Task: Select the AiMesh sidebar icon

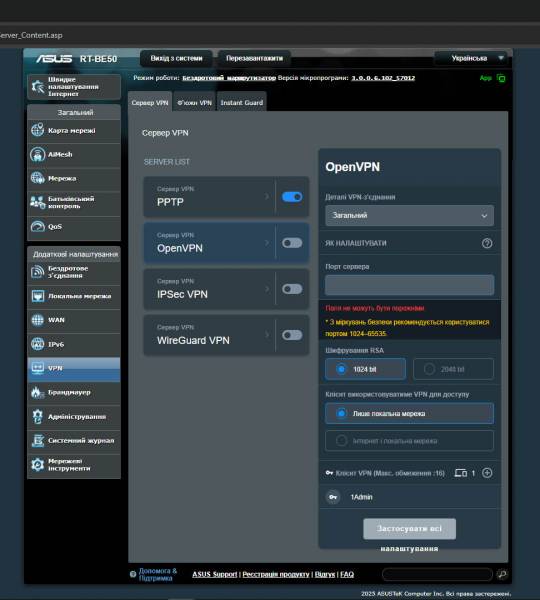Action: (38, 154)
